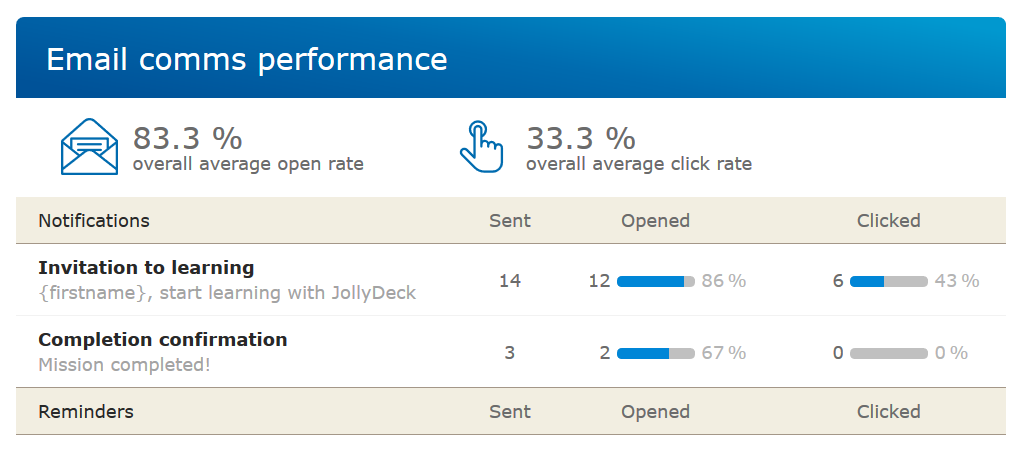Click the pointing hand click-rate icon
1022x451 pixels.
(481, 147)
